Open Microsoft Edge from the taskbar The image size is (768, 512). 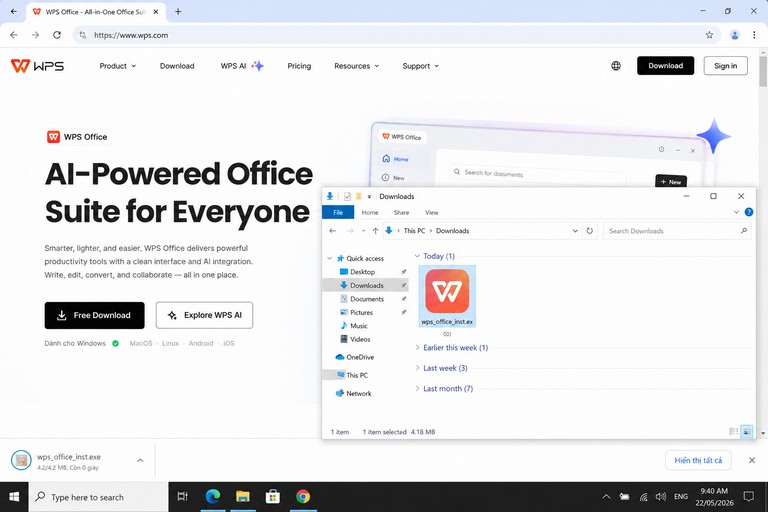[x=213, y=497]
